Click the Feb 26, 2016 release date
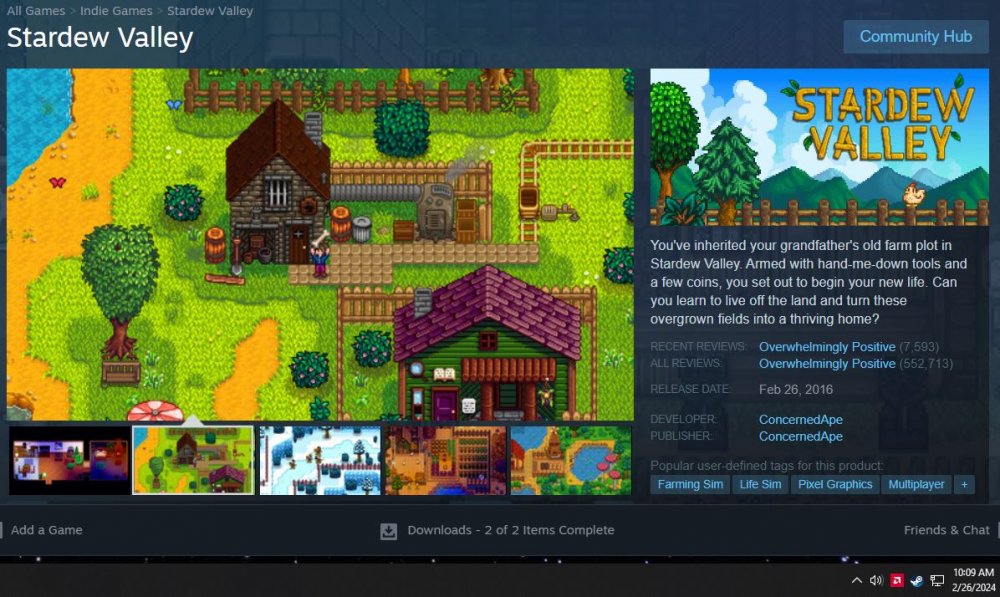The height and width of the screenshot is (597, 1000). pos(795,389)
